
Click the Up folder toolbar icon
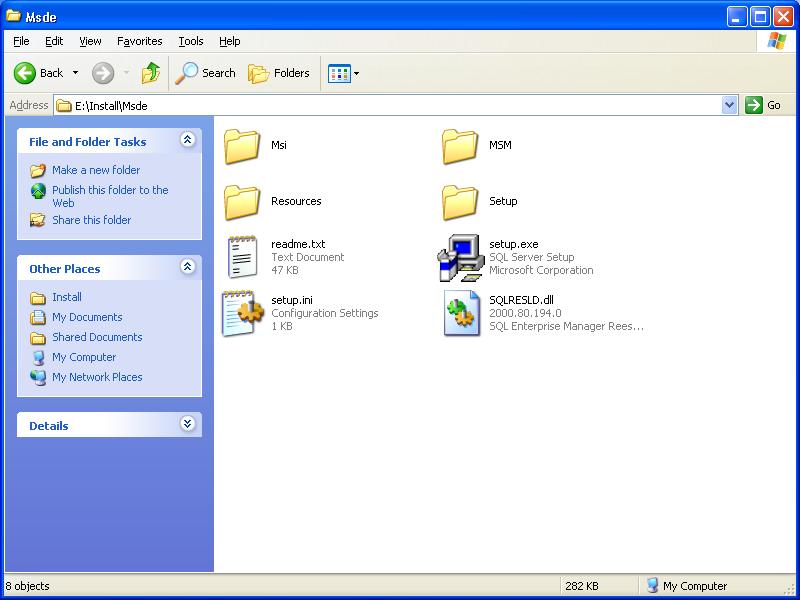151,73
